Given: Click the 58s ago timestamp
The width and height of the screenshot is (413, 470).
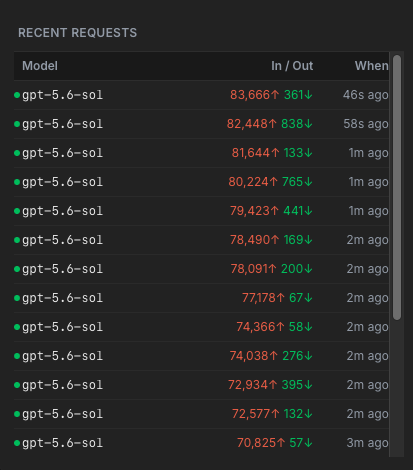Looking at the screenshot, I should pos(366,124).
